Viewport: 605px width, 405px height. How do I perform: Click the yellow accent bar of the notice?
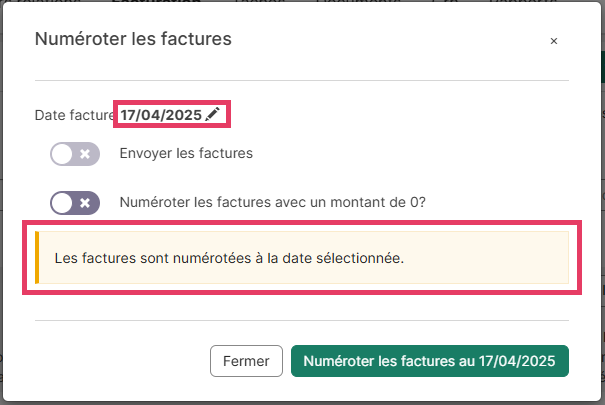tap(37, 258)
